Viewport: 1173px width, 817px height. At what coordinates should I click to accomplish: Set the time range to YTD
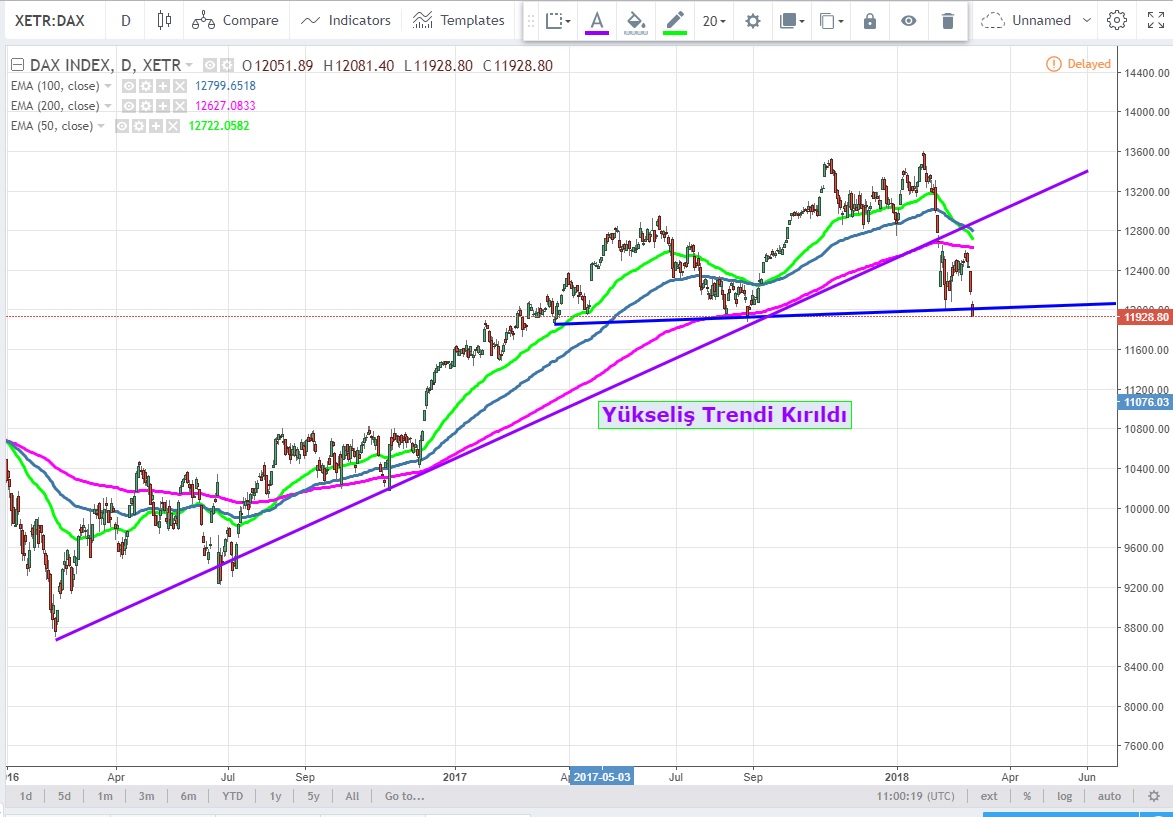(x=233, y=797)
